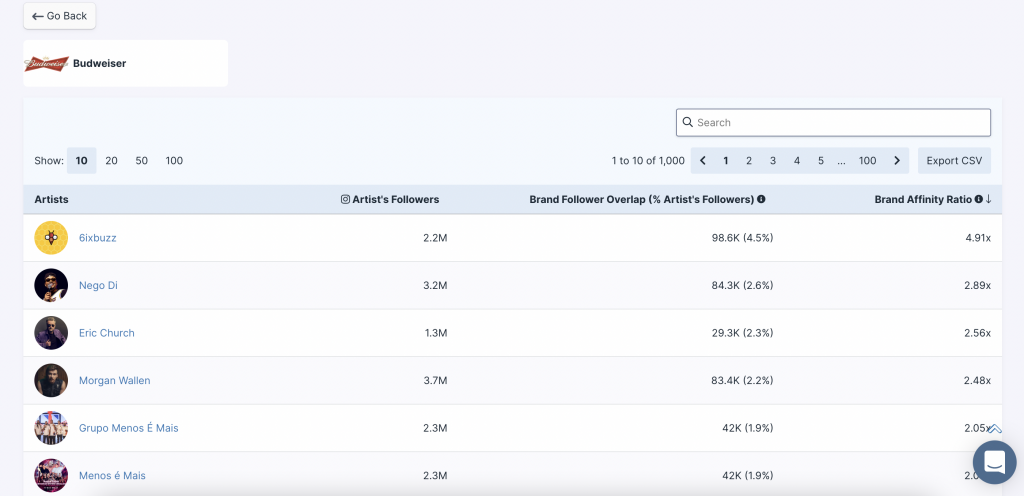
Task: Open the chat support widget
Action: click(x=995, y=462)
